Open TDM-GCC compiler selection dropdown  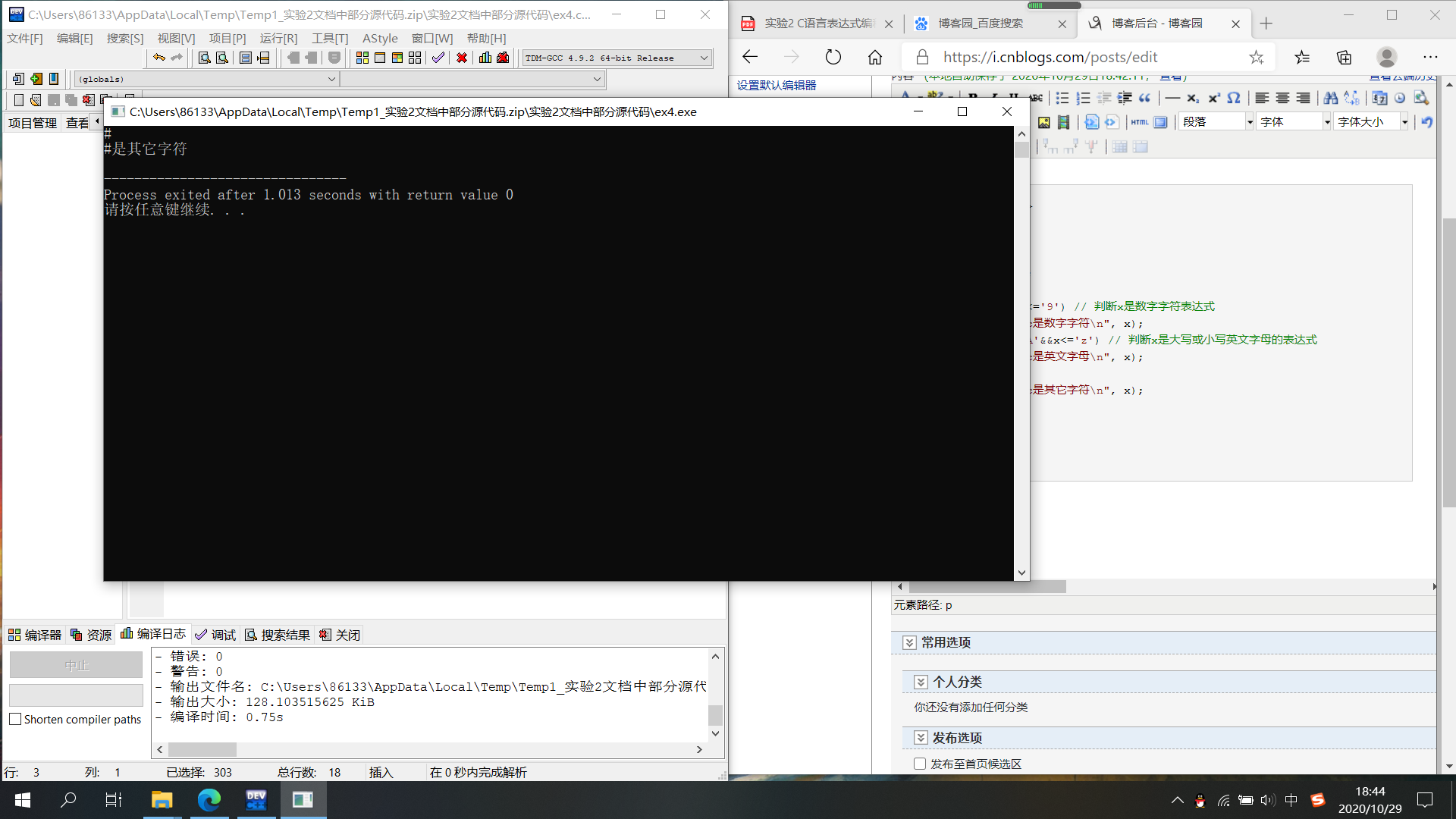[x=703, y=58]
